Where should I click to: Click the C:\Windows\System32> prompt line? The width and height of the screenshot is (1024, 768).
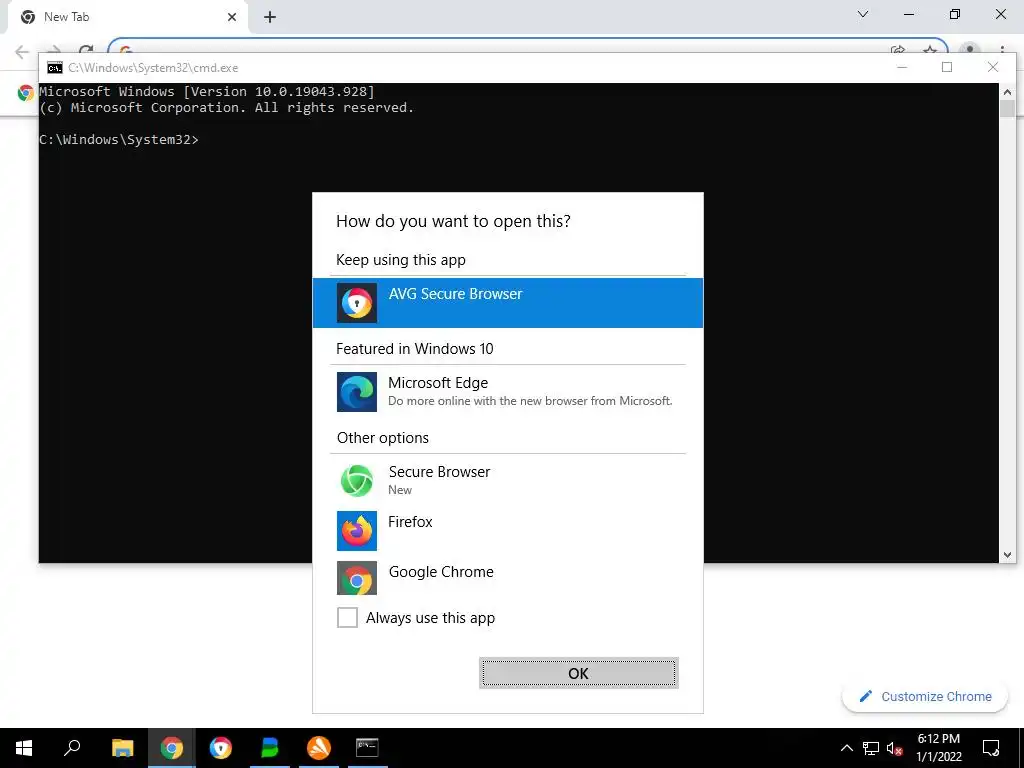tap(119, 139)
